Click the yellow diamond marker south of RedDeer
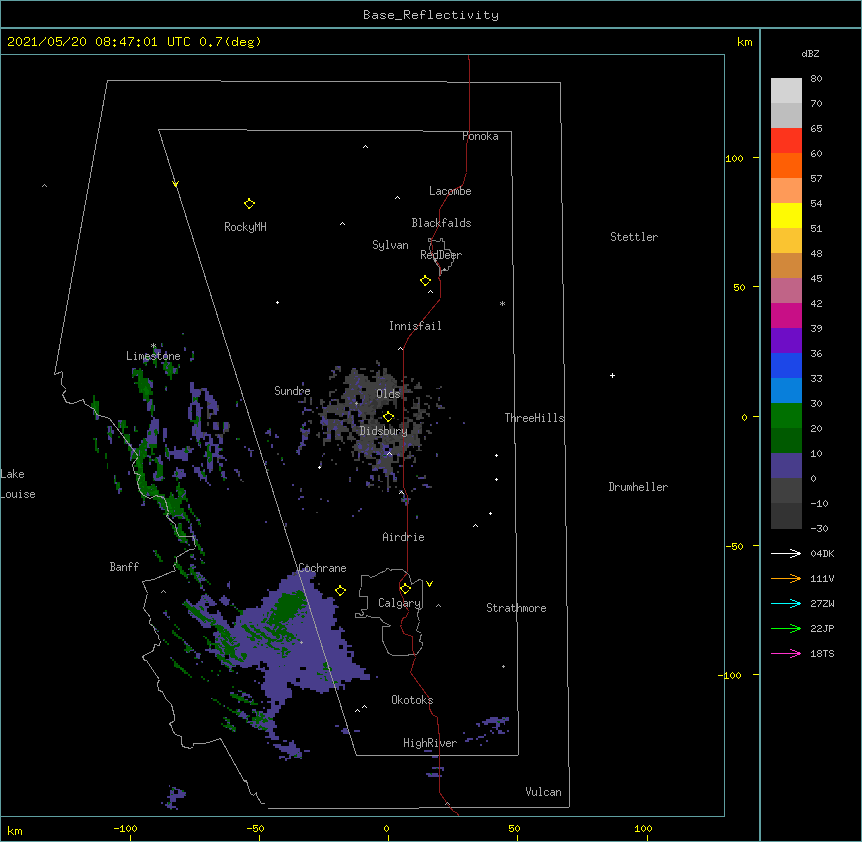Screen dimensions: 862x842 coord(425,281)
